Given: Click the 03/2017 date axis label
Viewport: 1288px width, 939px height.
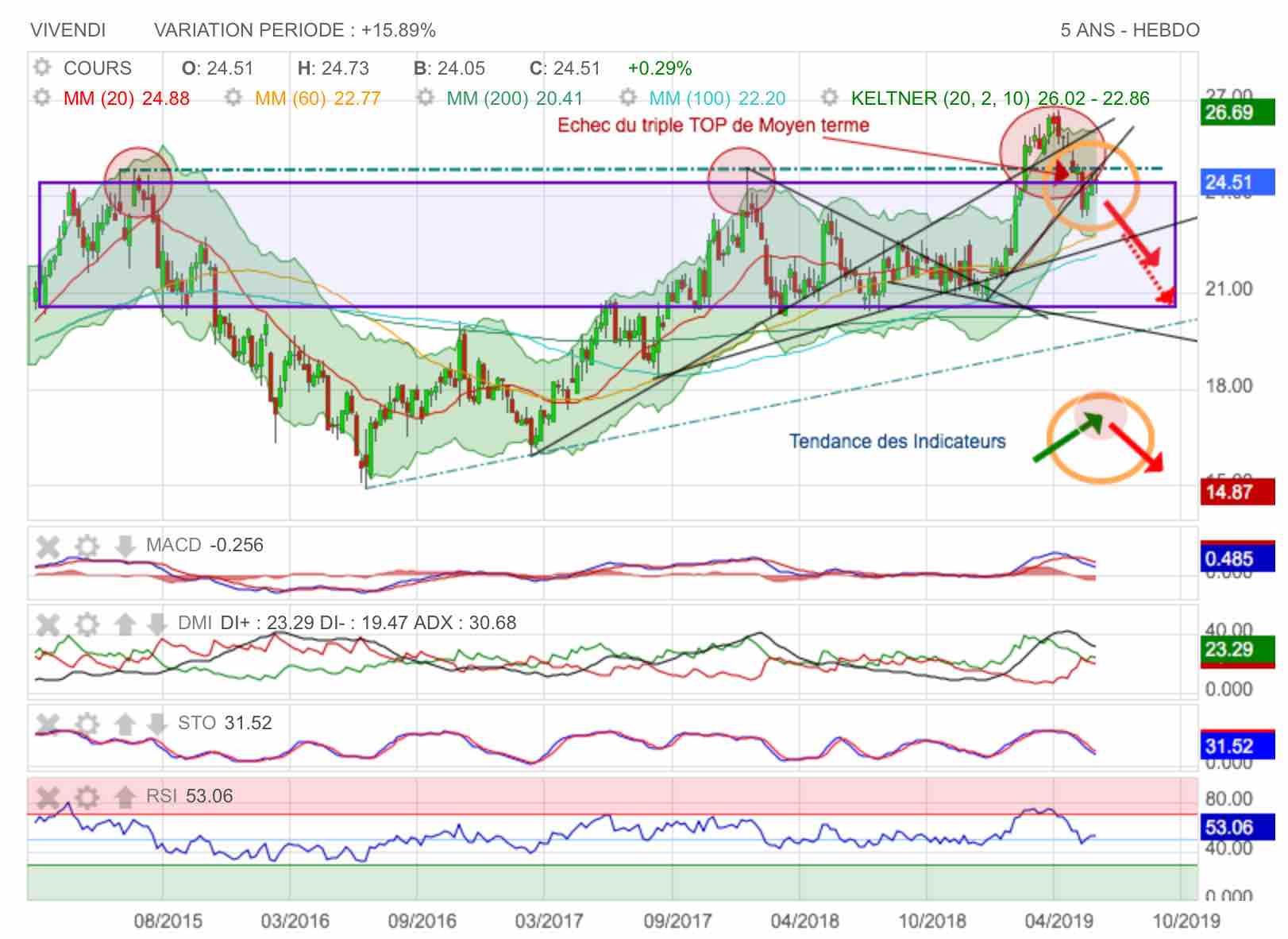Looking at the screenshot, I should click(549, 921).
